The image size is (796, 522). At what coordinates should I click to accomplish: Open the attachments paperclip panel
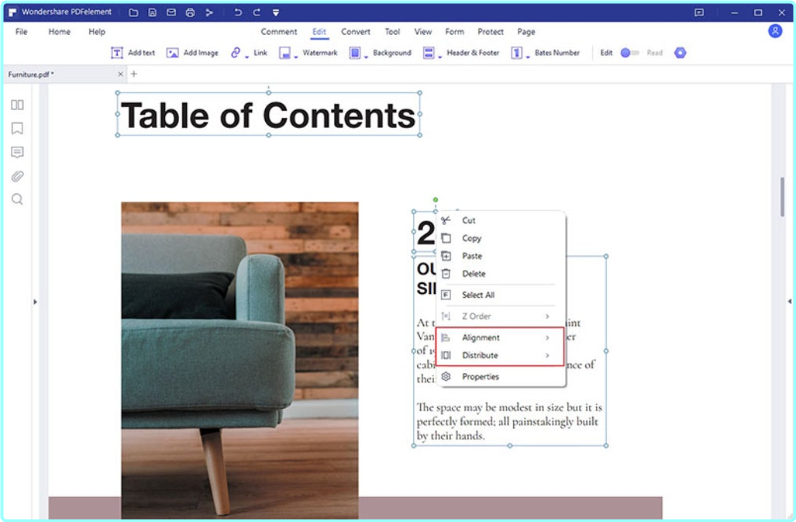[17, 176]
